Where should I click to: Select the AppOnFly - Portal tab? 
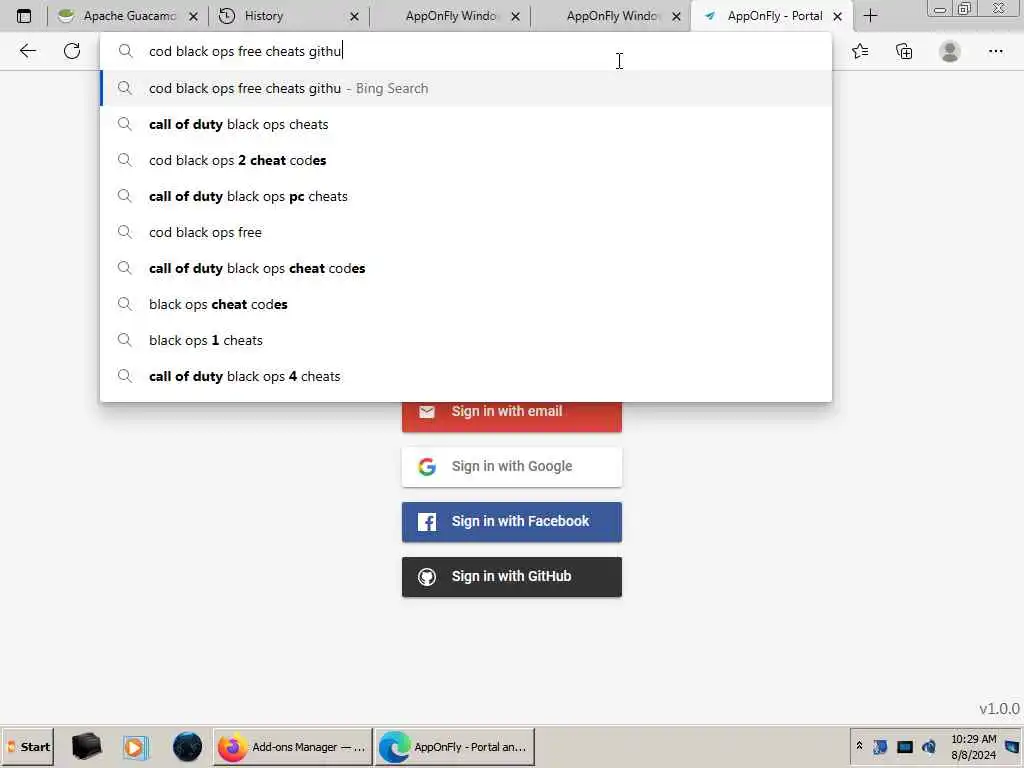tap(772, 16)
